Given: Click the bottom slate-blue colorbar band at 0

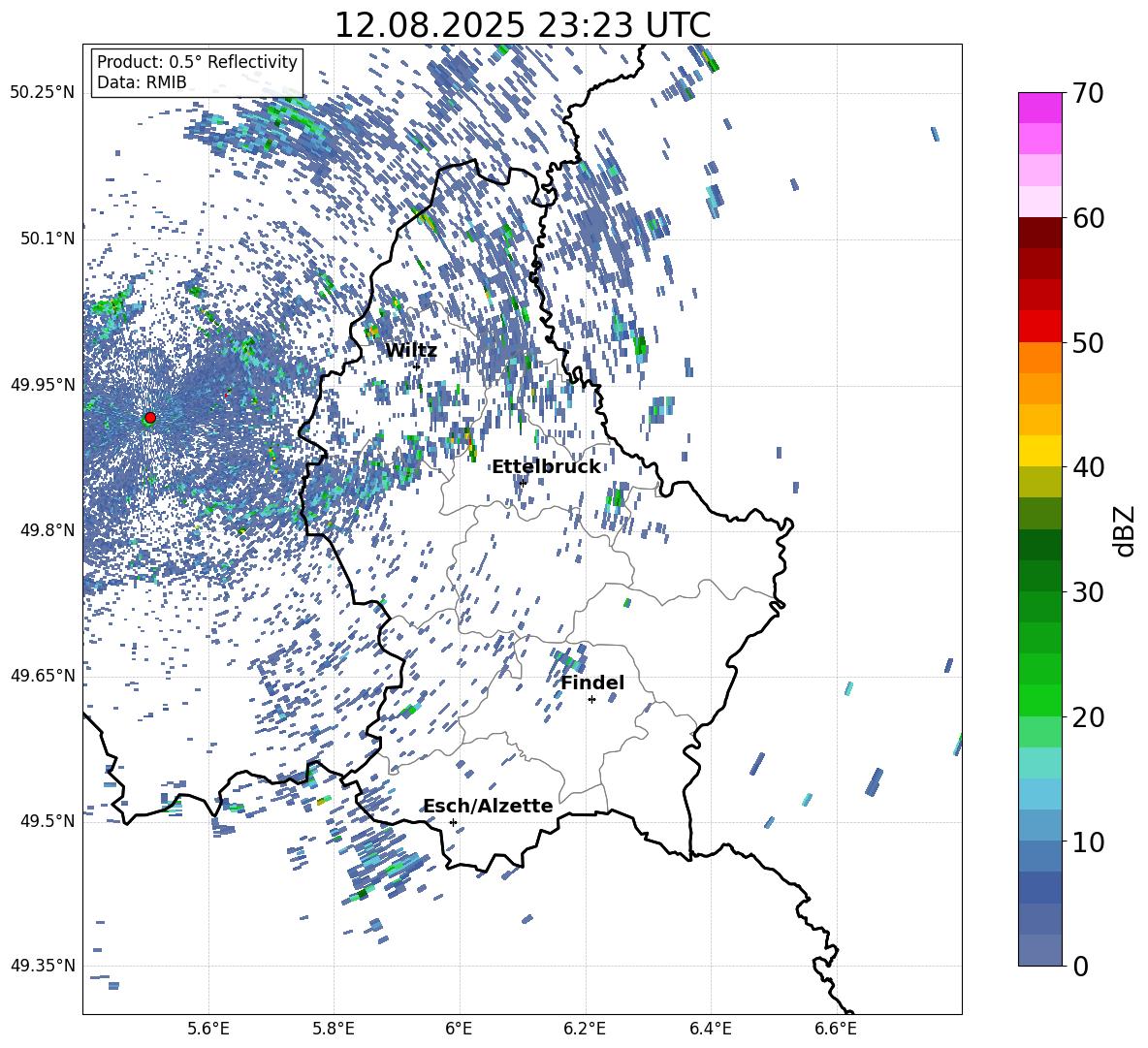Looking at the screenshot, I should 1039,950.
